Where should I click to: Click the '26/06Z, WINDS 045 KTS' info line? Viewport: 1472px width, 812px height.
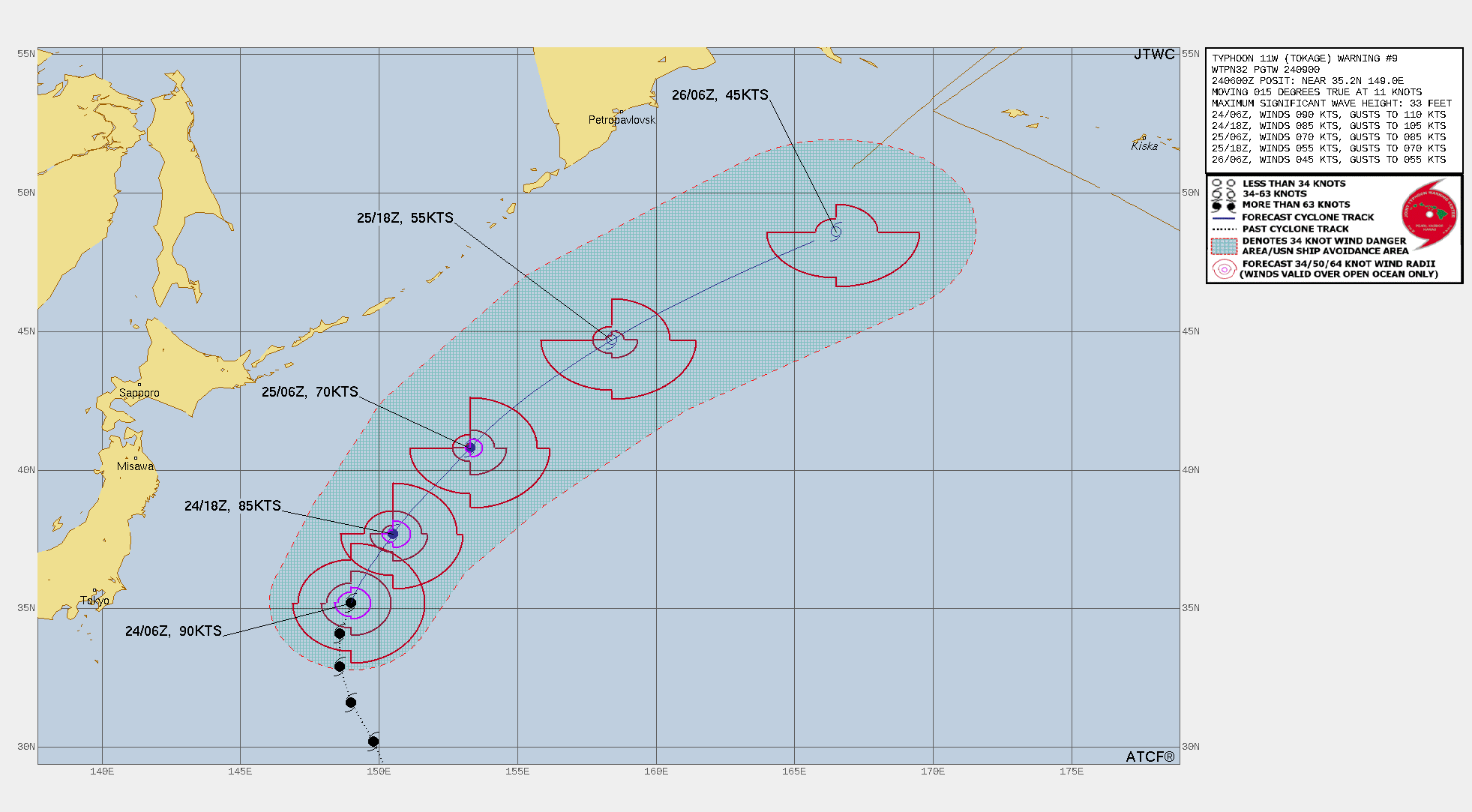click(x=1328, y=160)
